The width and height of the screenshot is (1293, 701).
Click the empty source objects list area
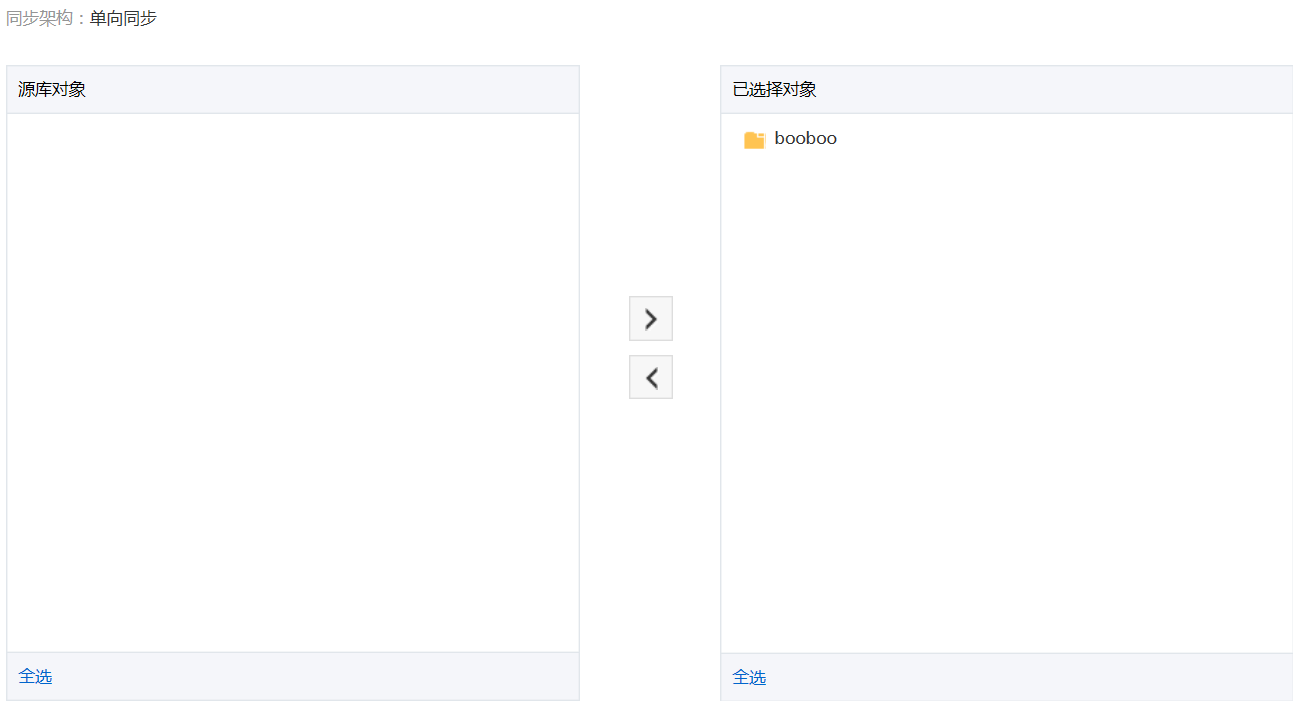click(292, 380)
